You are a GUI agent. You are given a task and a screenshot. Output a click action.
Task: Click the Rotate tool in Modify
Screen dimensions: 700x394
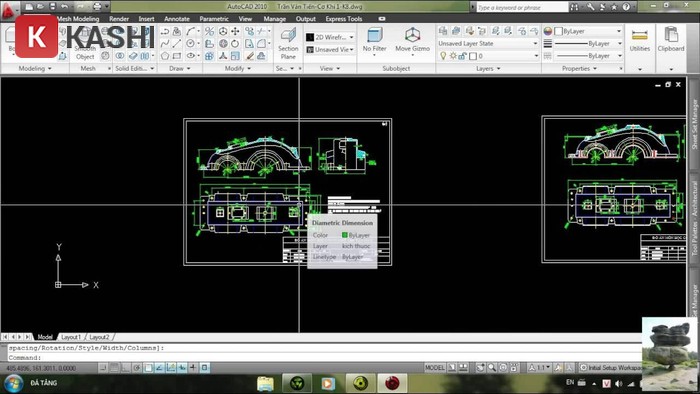click(235, 43)
